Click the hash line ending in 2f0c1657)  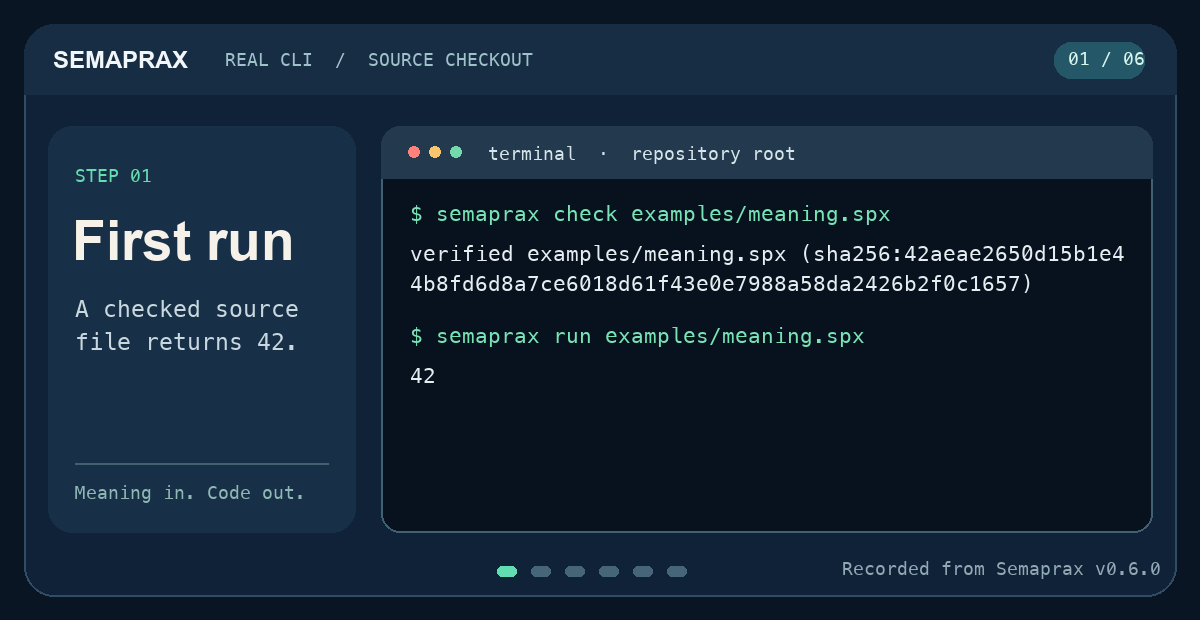click(x=721, y=285)
